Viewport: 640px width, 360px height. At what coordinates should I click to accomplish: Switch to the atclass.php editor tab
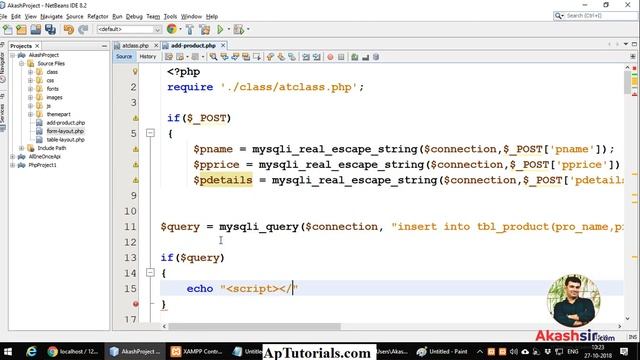(135, 46)
